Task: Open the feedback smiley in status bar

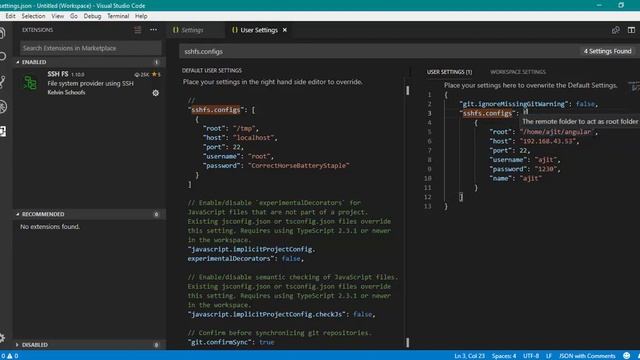Action: (627, 356)
